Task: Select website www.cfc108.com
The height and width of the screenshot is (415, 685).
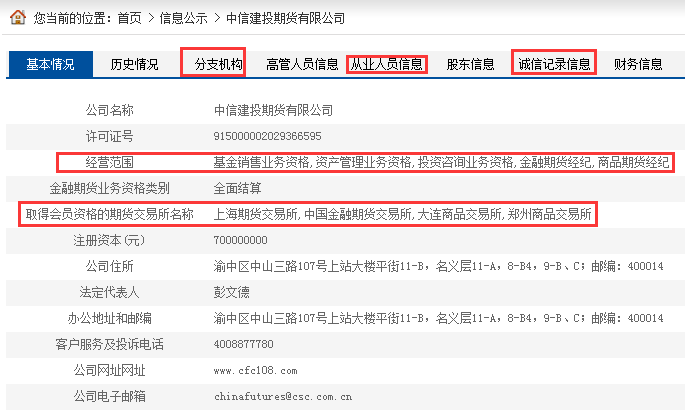Action: click(256, 371)
